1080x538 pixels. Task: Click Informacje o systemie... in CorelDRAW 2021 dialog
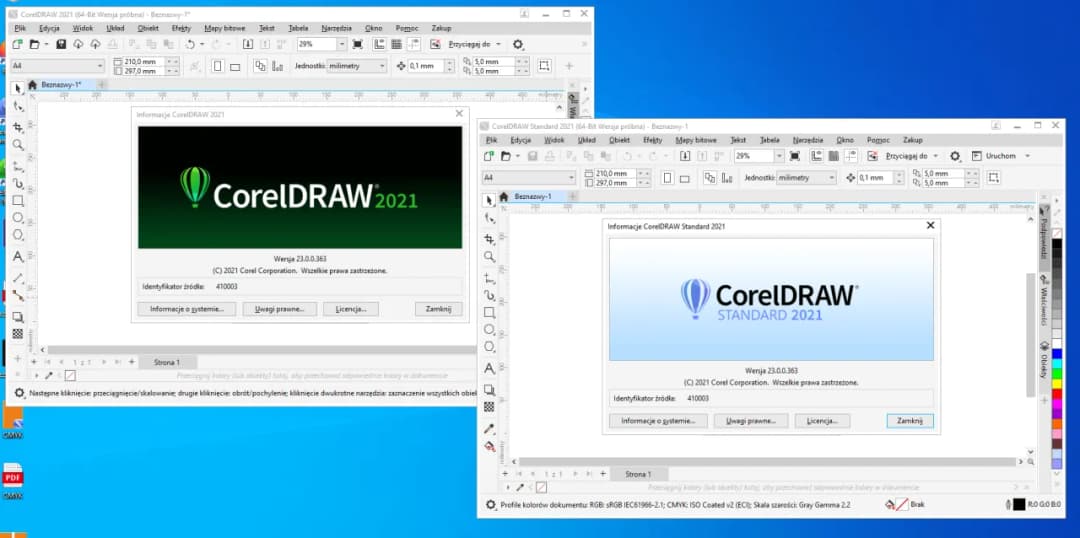187,309
